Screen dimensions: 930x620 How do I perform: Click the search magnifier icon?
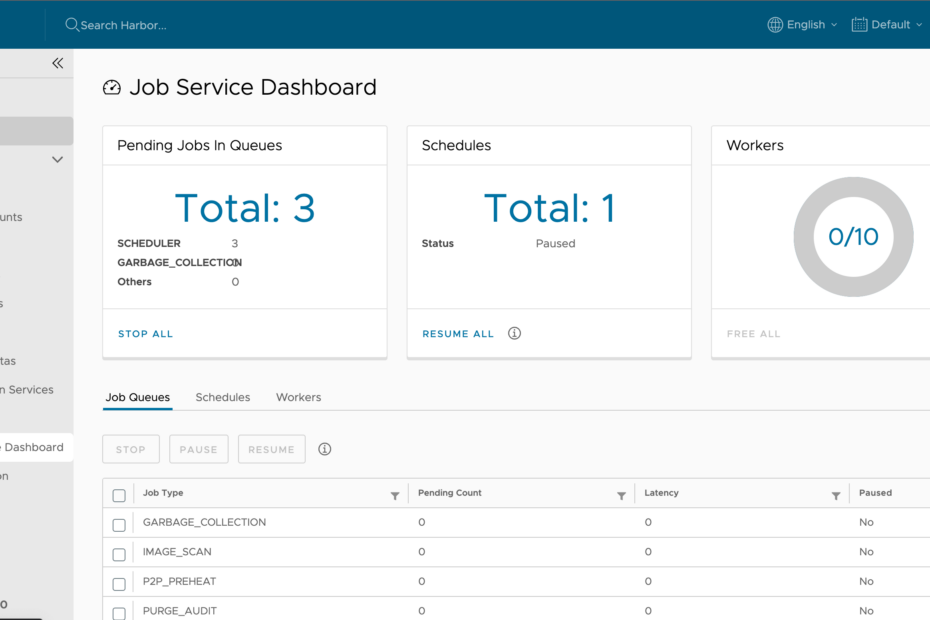click(x=72, y=25)
